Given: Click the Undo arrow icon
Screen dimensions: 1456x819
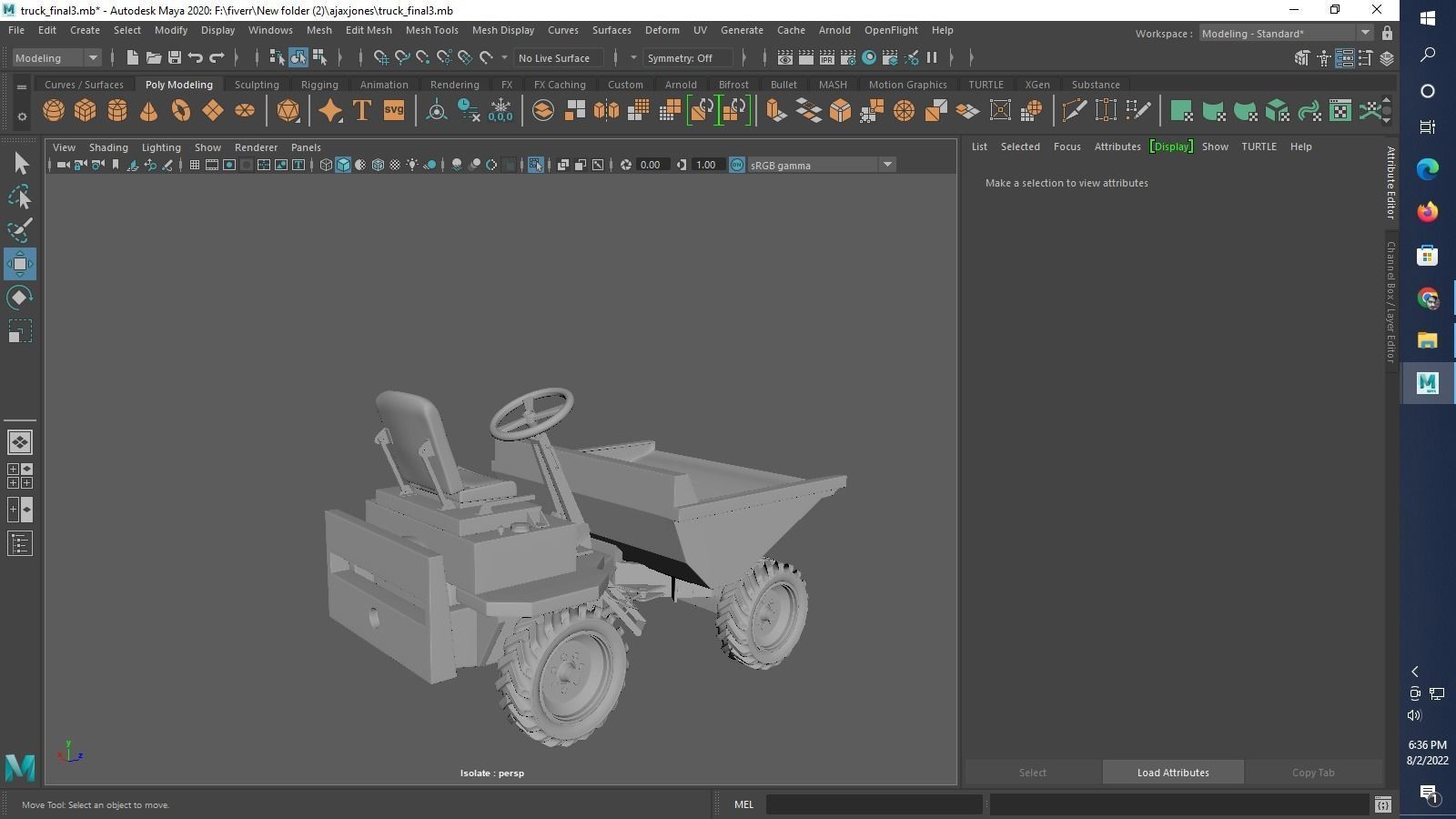Looking at the screenshot, I should [196, 58].
